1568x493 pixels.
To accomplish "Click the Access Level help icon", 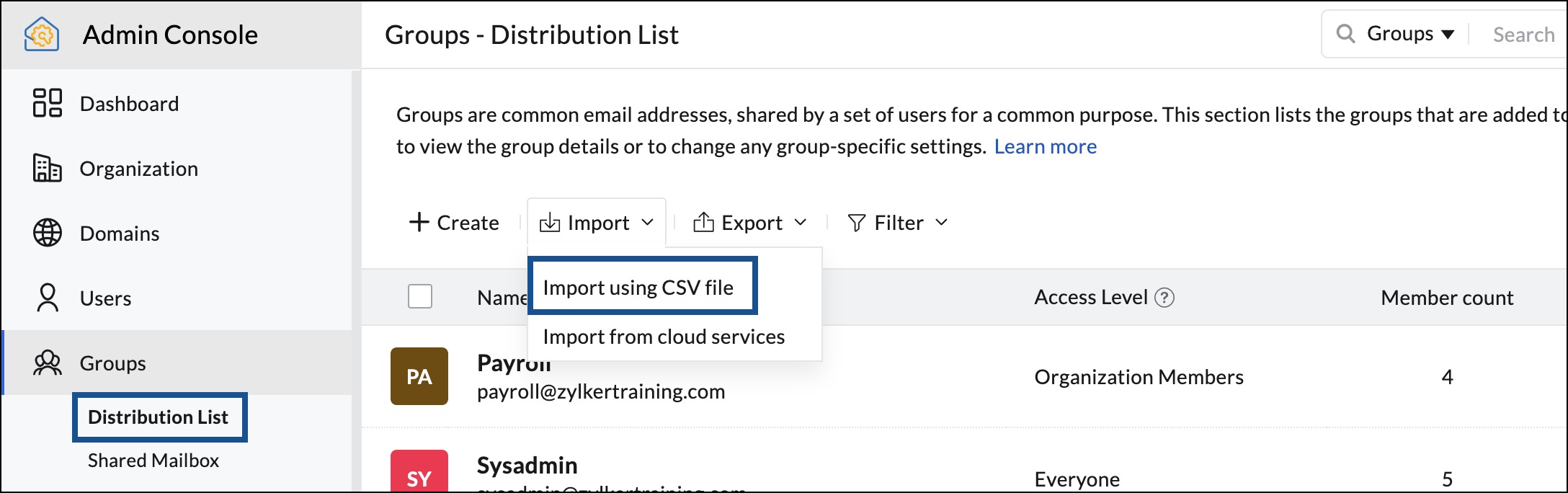I will coord(1164,297).
